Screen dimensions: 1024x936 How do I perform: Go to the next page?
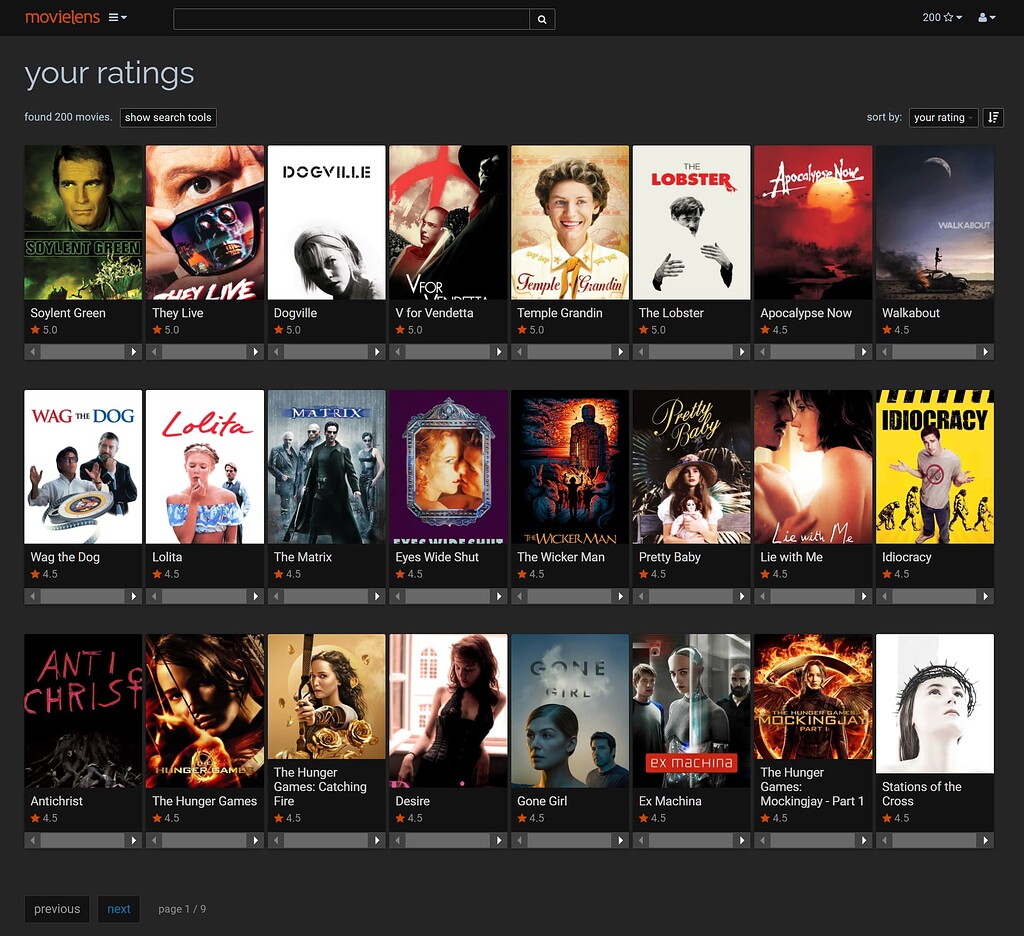pos(119,909)
